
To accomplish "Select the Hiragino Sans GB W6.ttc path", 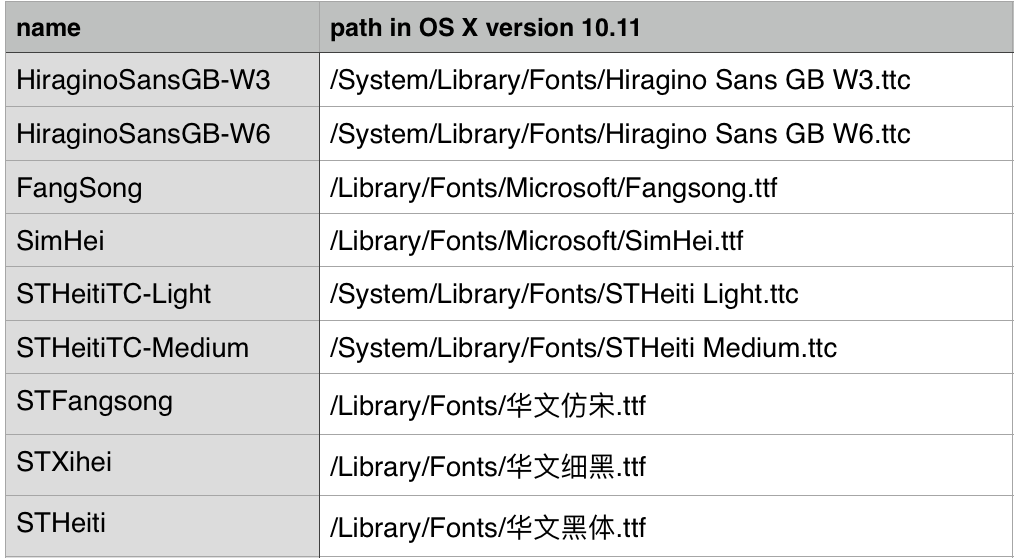I will (x=620, y=133).
